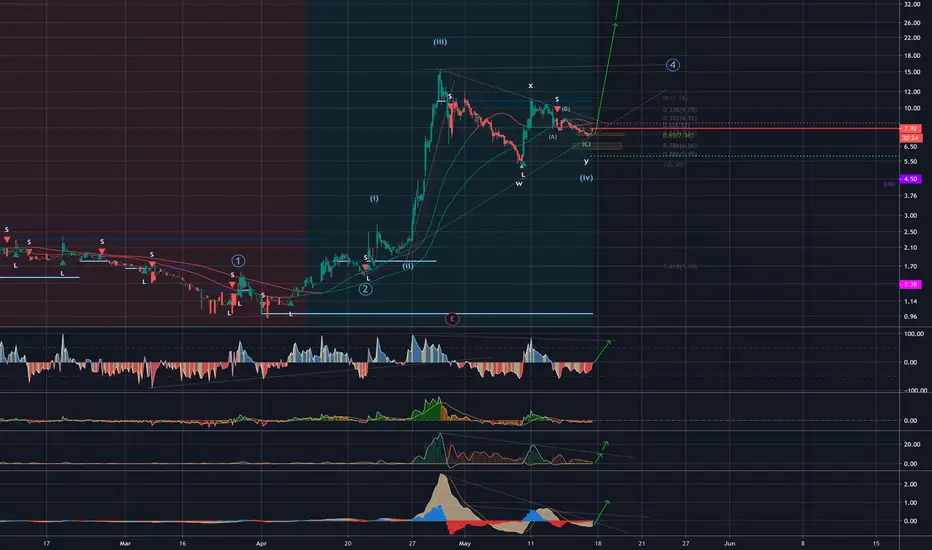Click the S label above wave (B) triangle
Screen dimensions: 932x550
(x=557, y=99)
